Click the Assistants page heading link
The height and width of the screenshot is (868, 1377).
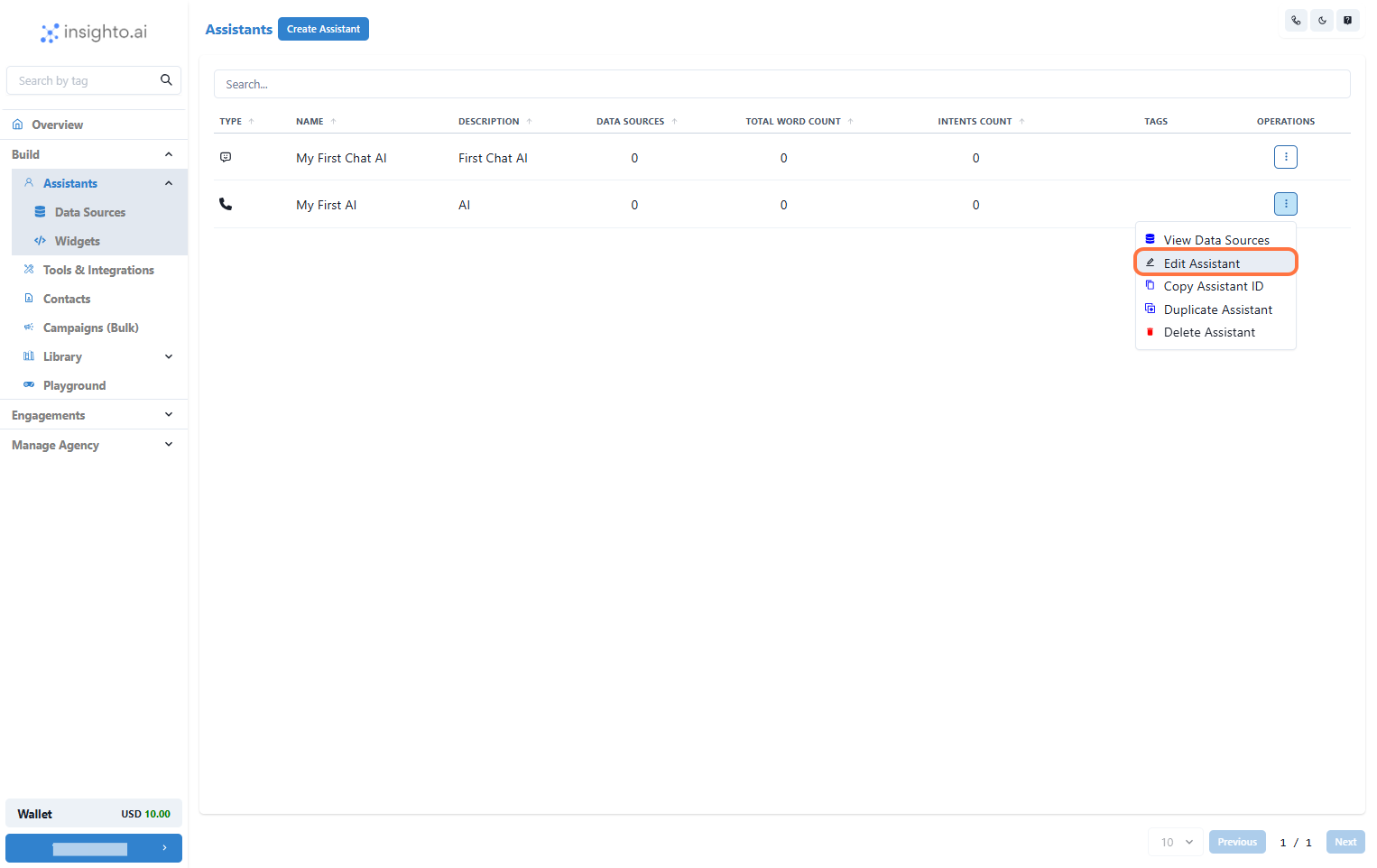coord(238,29)
